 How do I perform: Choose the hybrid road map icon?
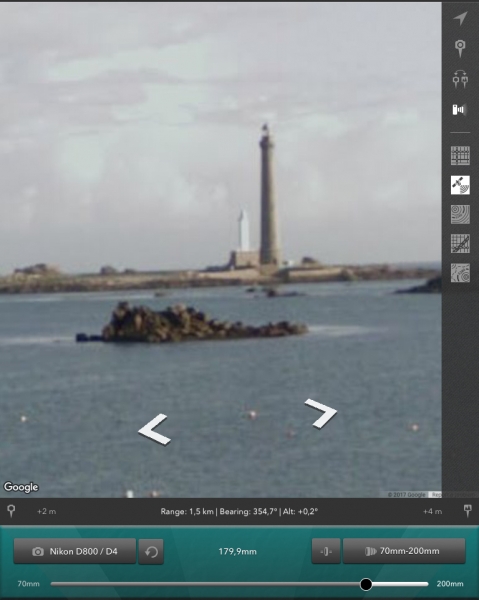pos(460,244)
